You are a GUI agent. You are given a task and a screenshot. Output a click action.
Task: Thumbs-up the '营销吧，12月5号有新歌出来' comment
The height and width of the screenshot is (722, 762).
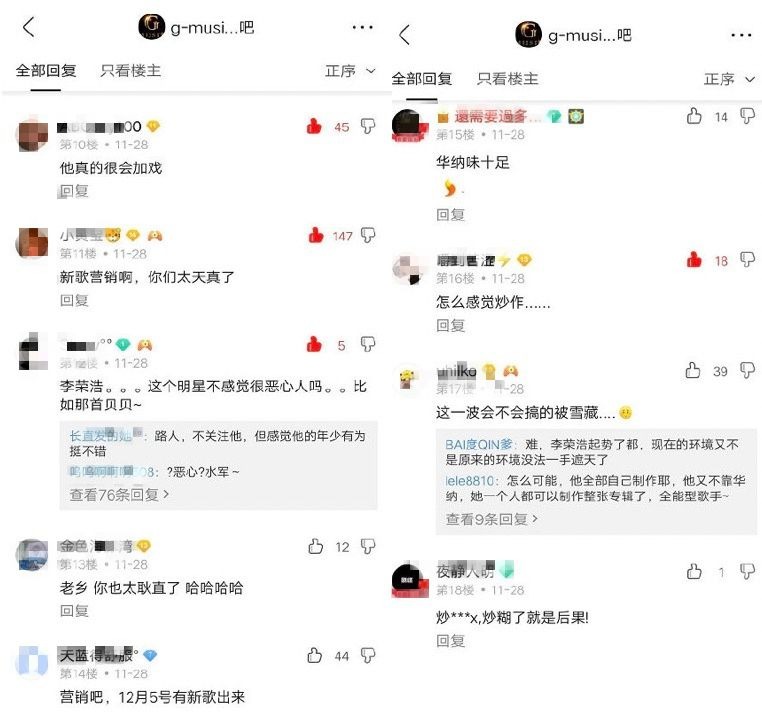coord(315,655)
